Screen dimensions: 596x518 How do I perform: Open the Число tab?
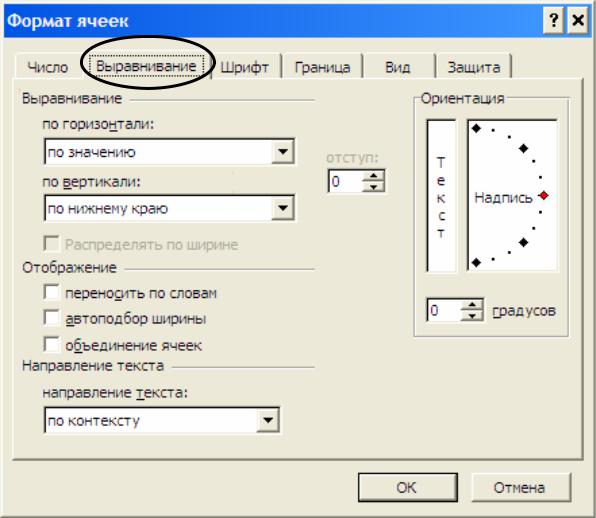point(48,67)
